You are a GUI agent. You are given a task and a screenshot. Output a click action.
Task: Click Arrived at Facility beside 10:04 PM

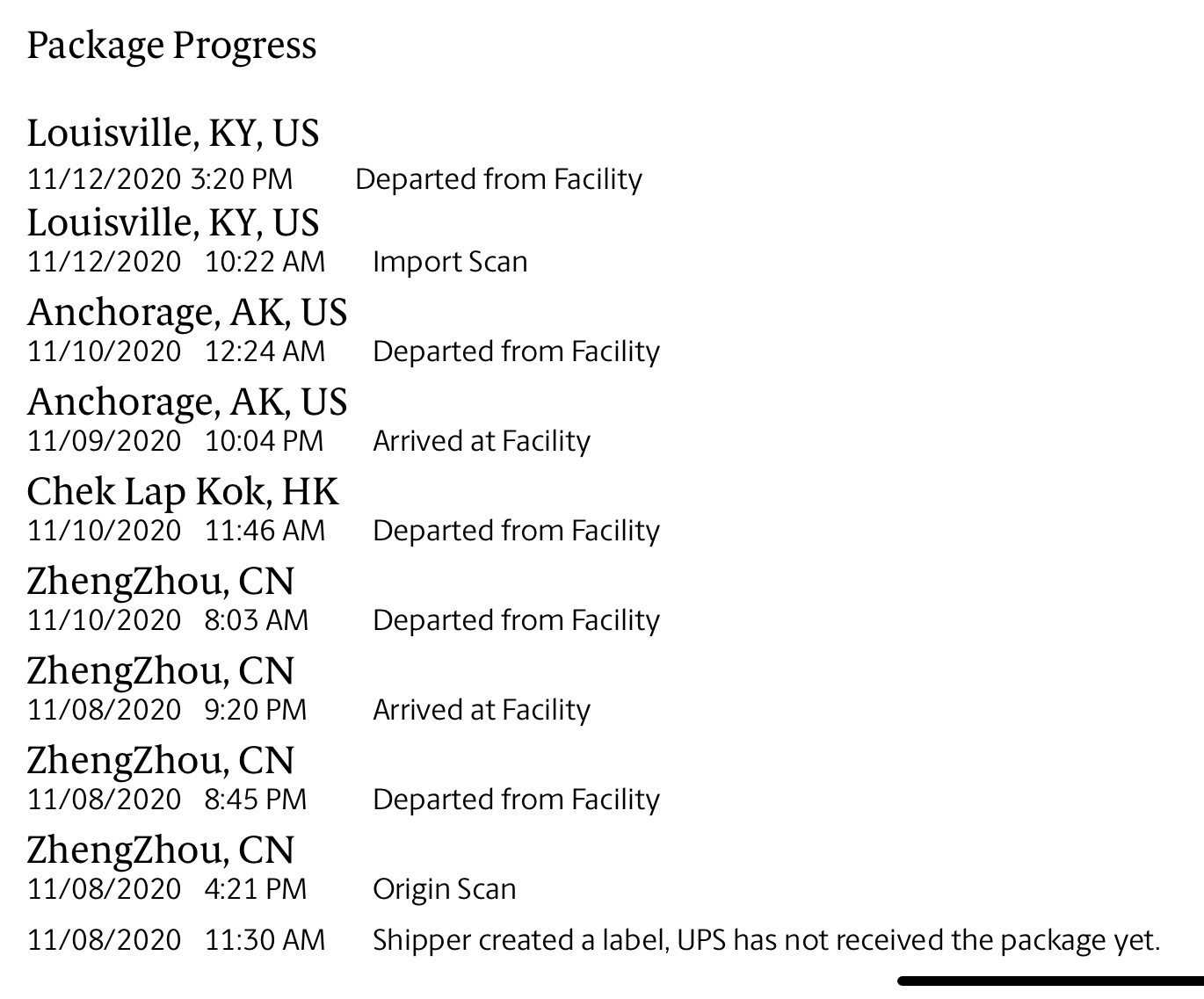coord(482,441)
